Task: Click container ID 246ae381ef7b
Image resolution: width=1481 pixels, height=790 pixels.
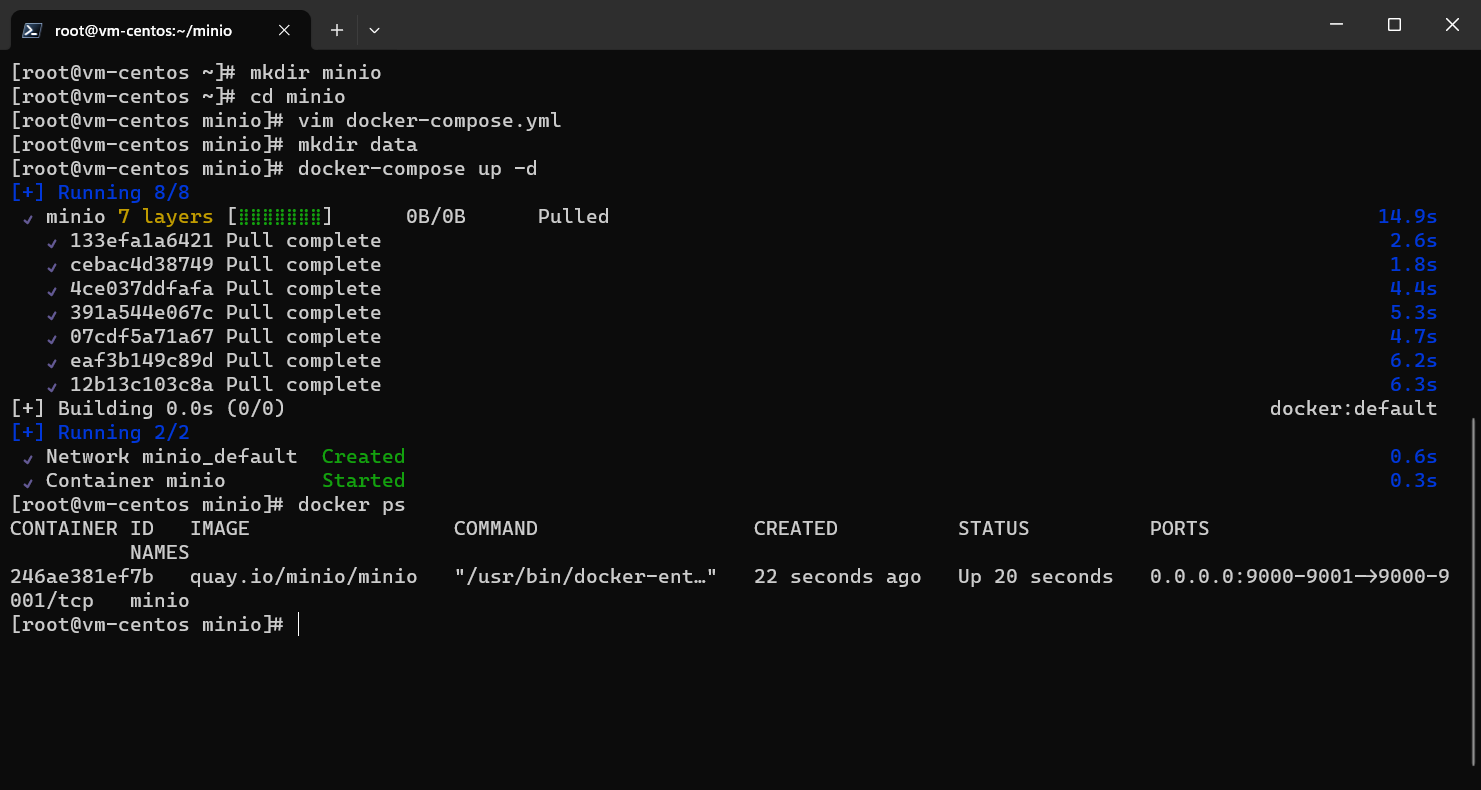Action: [82, 577]
